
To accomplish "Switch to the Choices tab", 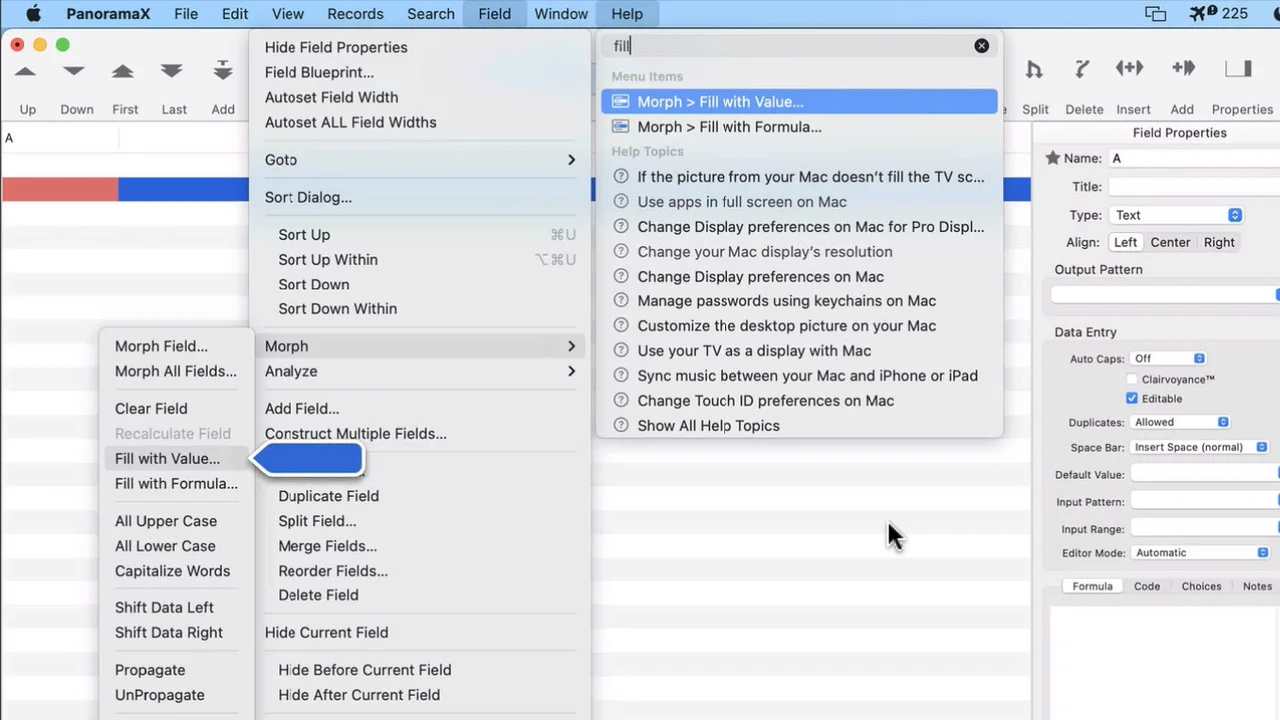I will click(1201, 586).
